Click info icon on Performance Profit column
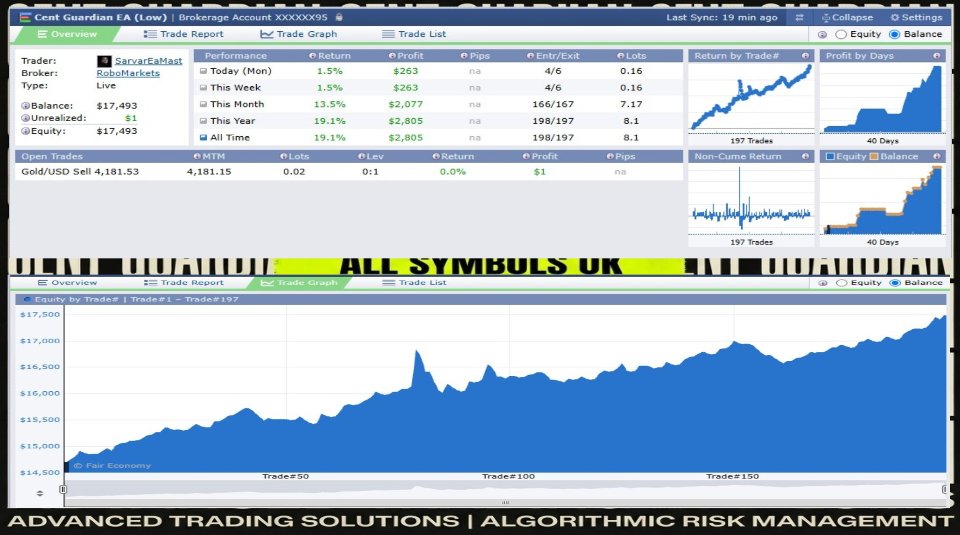 (392, 56)
